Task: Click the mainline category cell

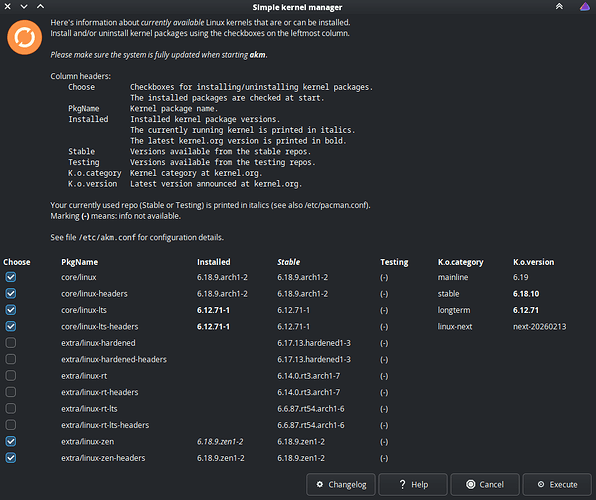Action: click(453, 277)
